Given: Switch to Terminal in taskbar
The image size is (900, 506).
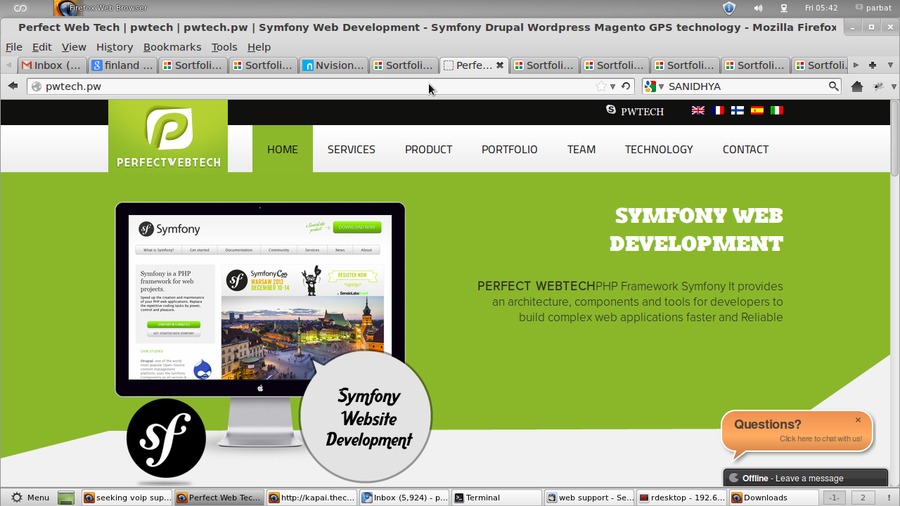Looking at the screenshot, I should point(497,497).
